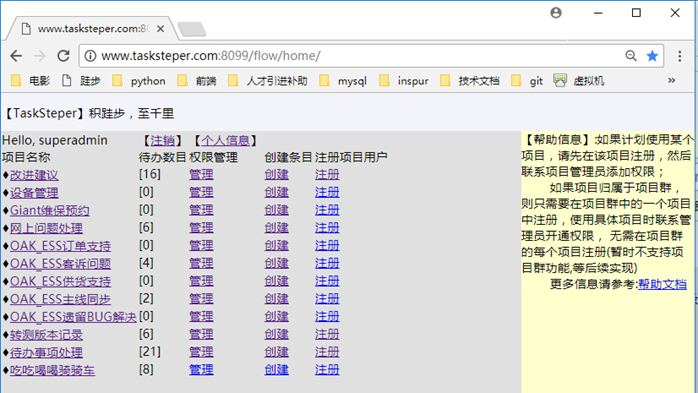Click the zoom magnifier icon in address bar

point(630,56)
